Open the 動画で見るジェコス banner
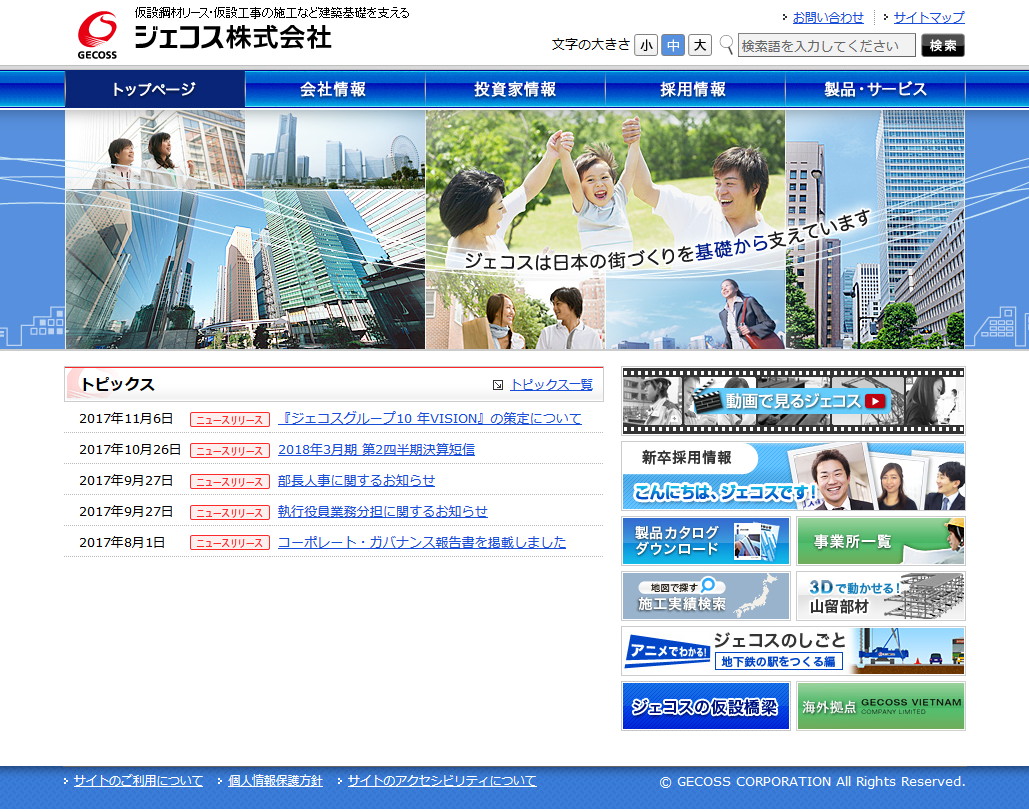 pos(793,401)
